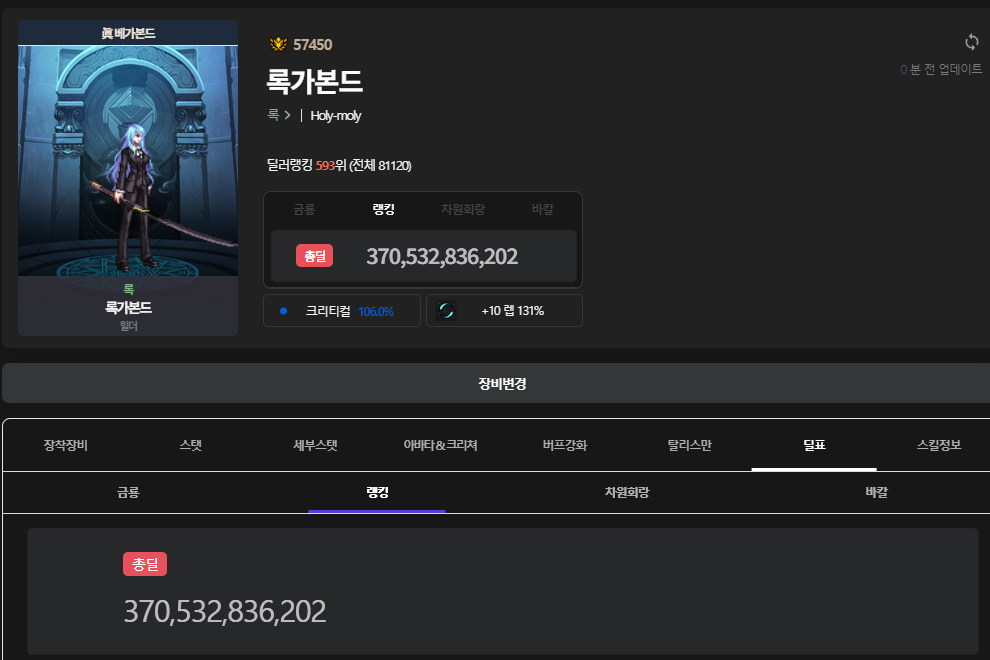Go to the 아바타&크리쳐 tab
This screenshot has height=660, width=990.
(x=440, y=445)
